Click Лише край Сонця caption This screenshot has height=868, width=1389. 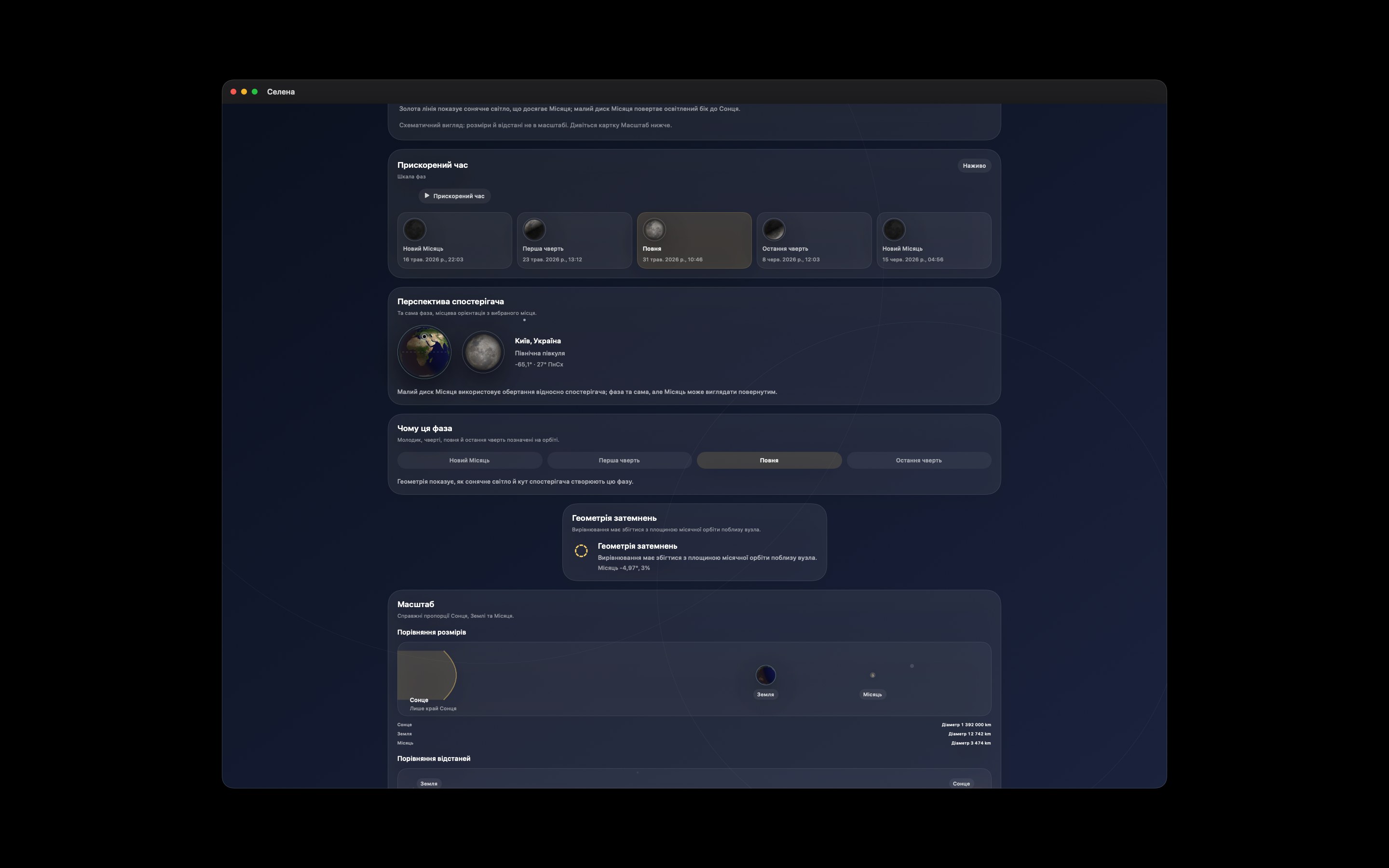(433, 708)
